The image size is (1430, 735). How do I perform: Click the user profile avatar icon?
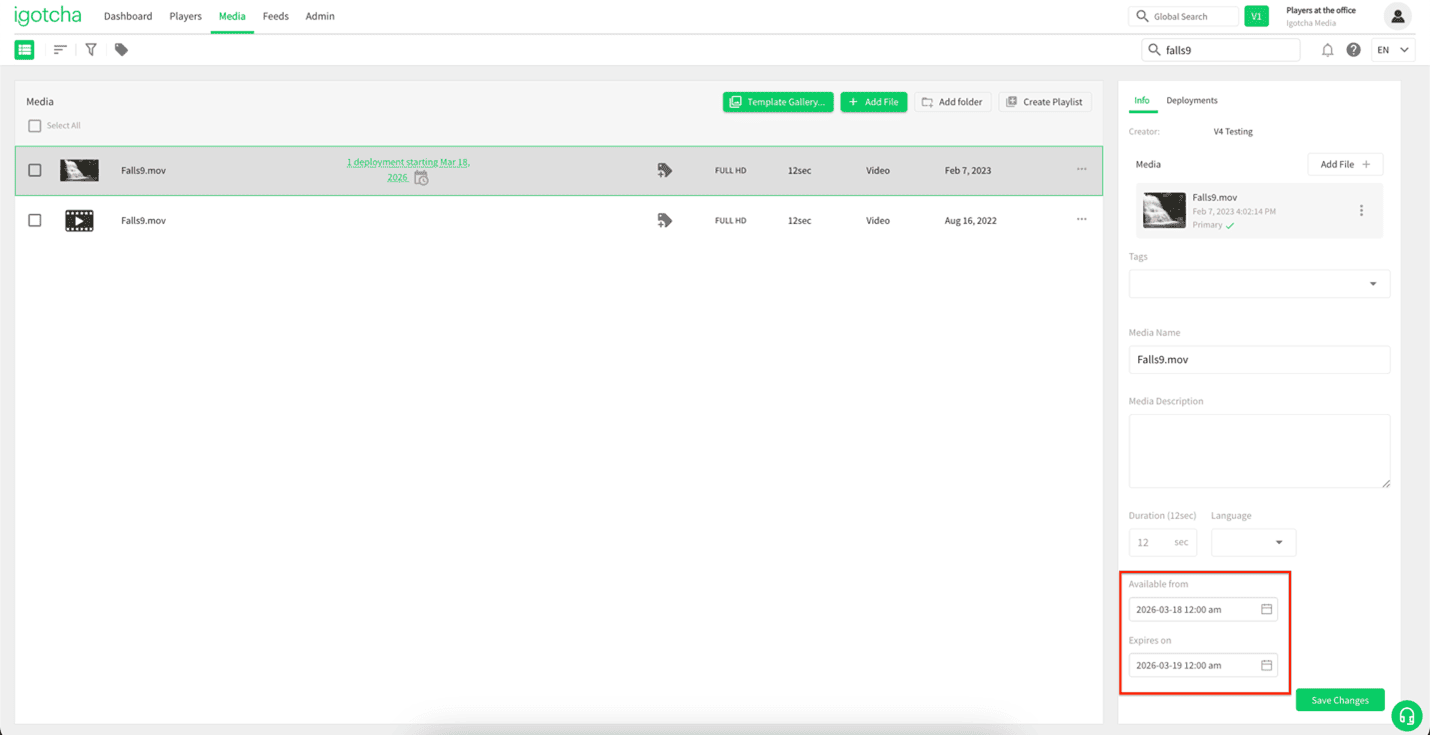pos(1397,16)
